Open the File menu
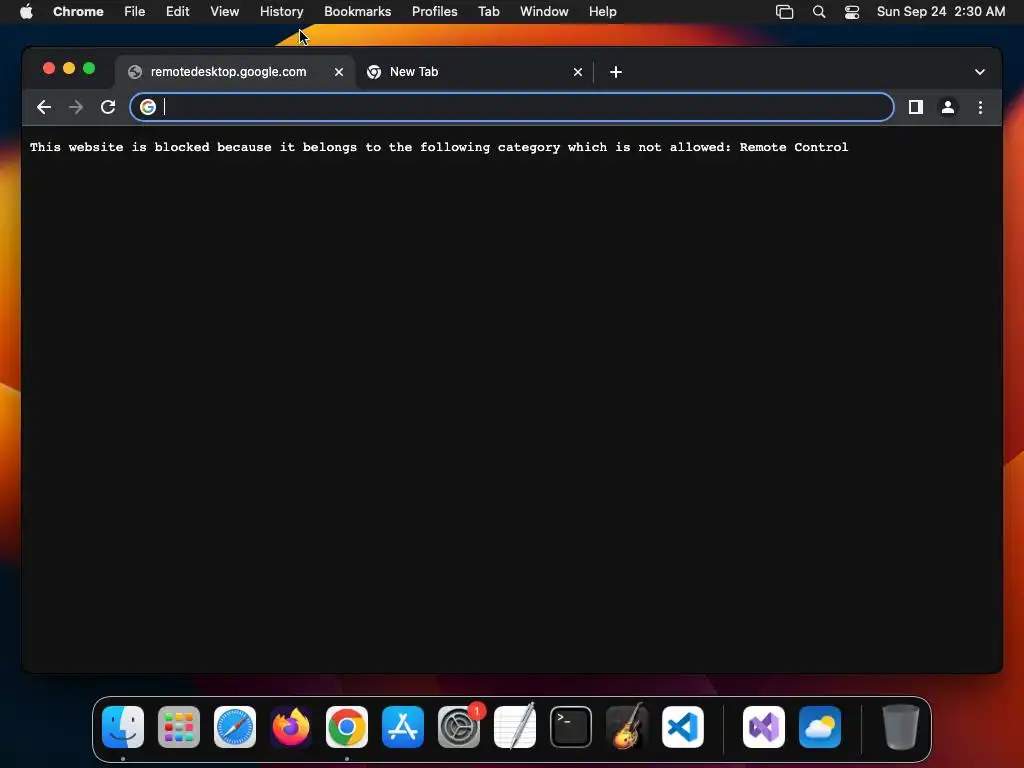This screenshot has height=768, width=1024. point(135,12)
